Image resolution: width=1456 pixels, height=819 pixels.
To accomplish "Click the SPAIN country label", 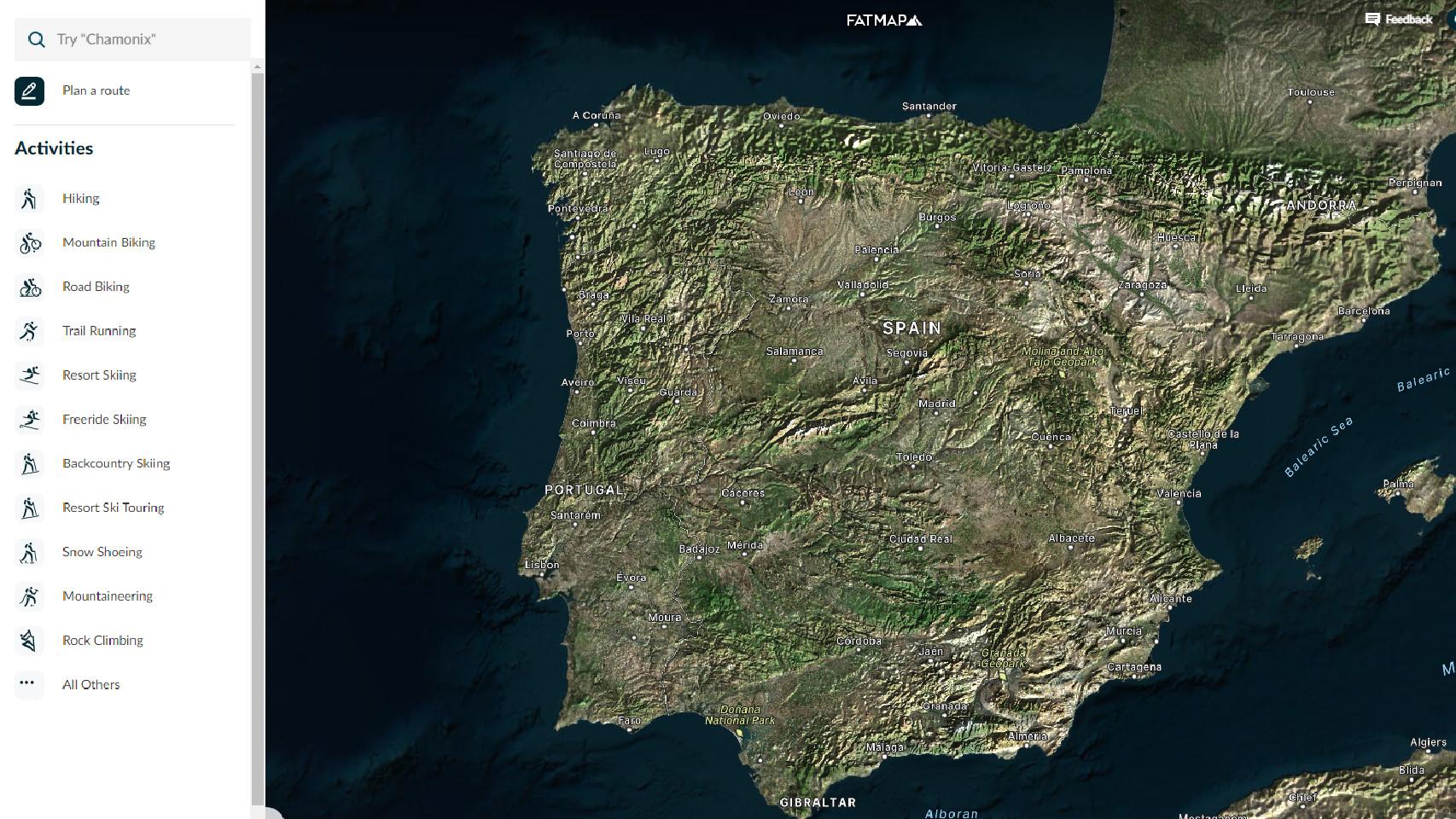I will (x=912, y=328).
